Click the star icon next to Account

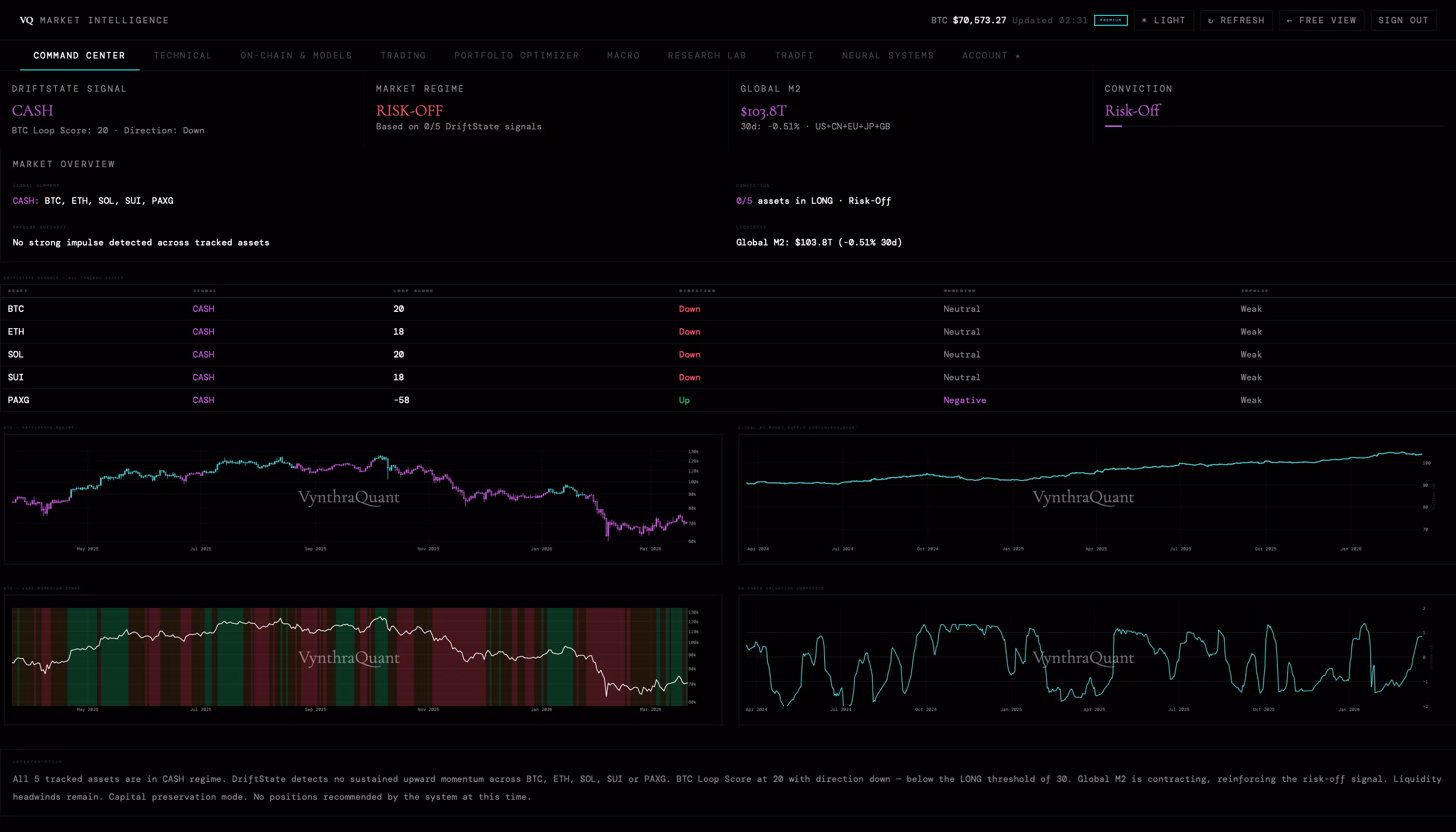tap(1017, 56)
